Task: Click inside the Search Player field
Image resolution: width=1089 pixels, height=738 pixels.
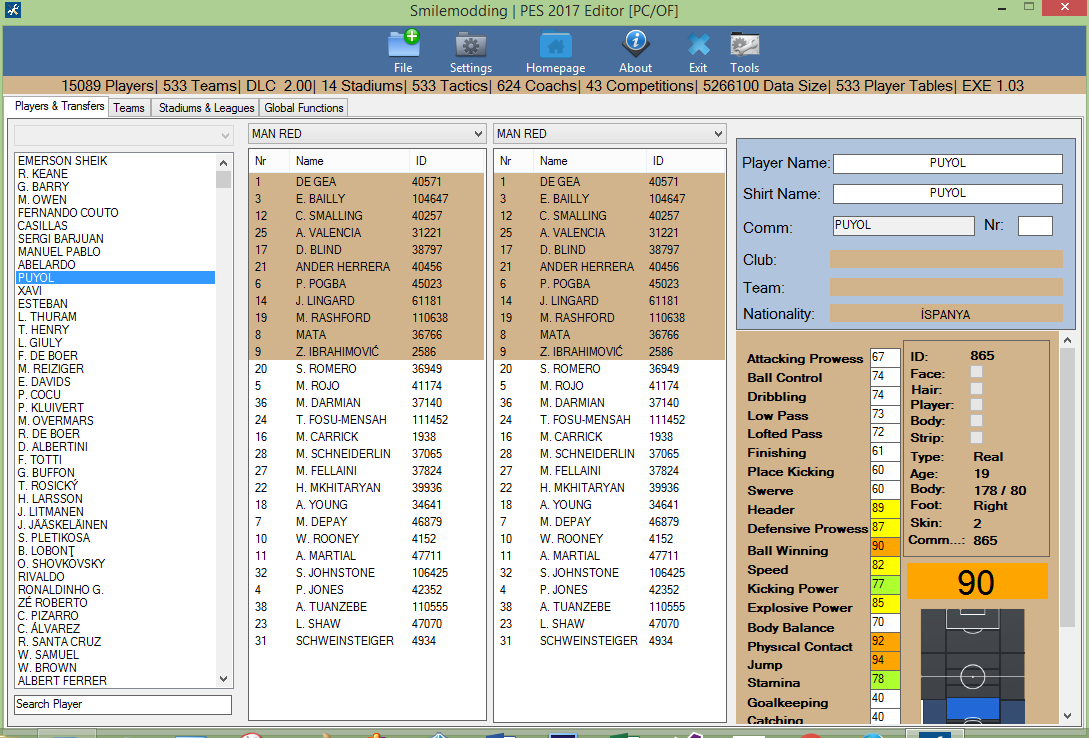Action: coord(122,704)
